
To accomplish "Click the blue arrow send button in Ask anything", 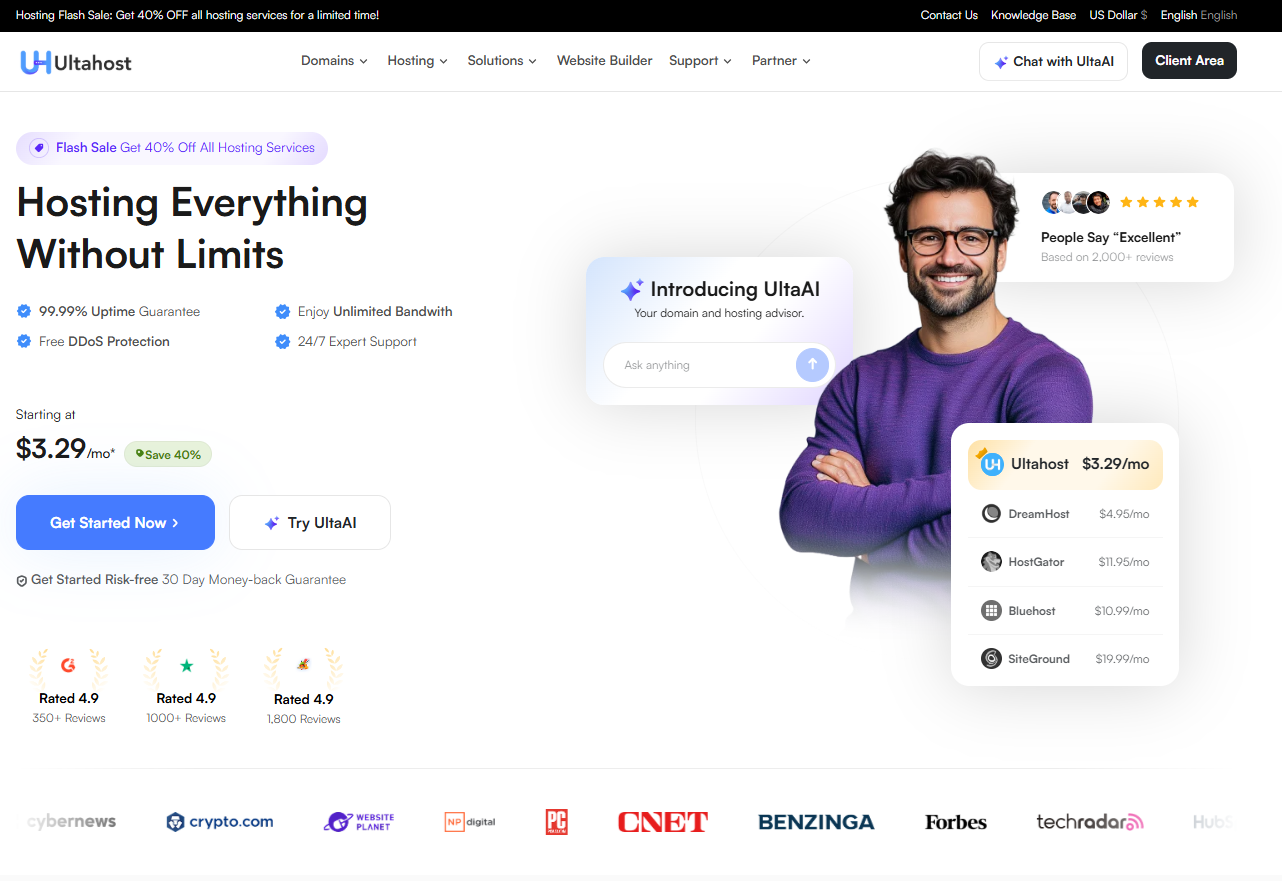I will 812,365.
